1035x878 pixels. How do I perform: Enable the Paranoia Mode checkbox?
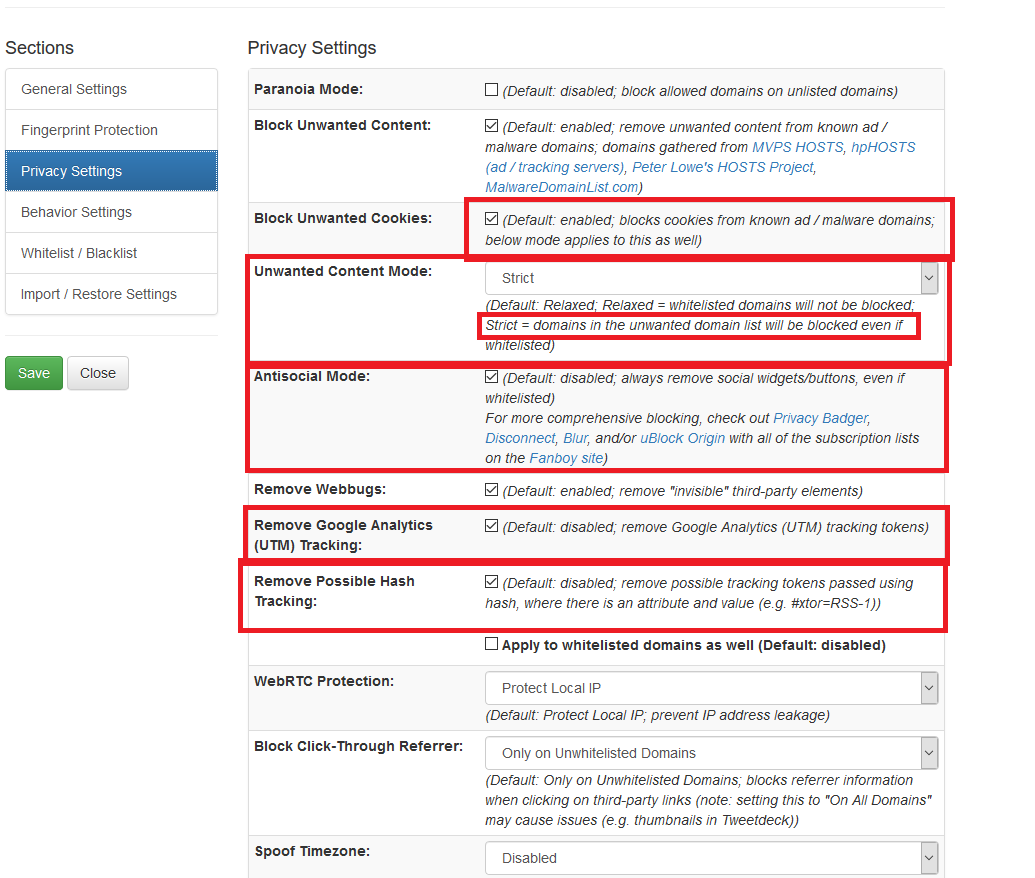pos(491,90)
